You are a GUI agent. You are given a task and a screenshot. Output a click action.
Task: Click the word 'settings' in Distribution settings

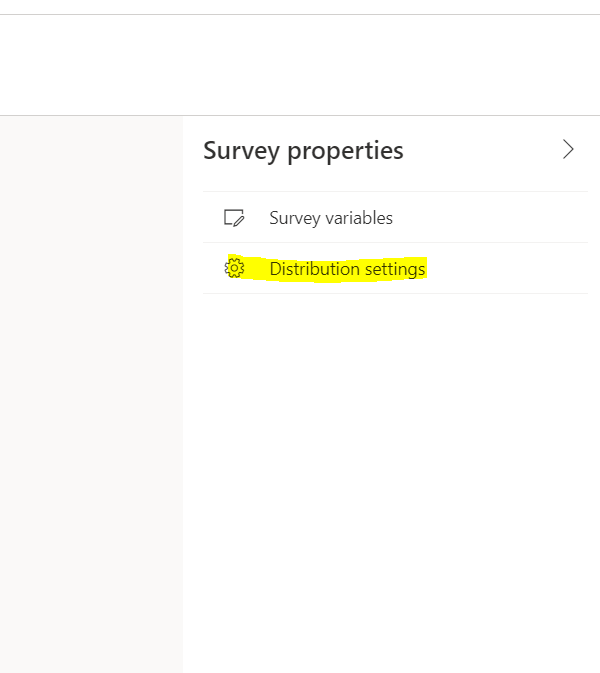point(394,269)
